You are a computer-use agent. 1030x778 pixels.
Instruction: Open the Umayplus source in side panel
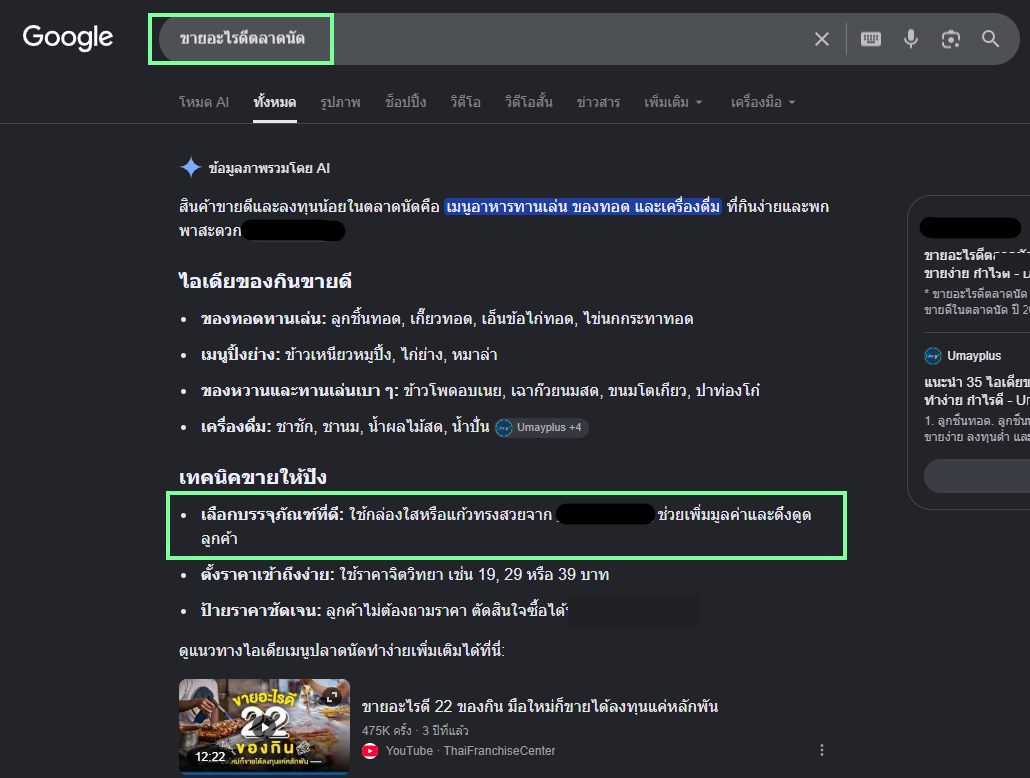click(x=974, y=356)
